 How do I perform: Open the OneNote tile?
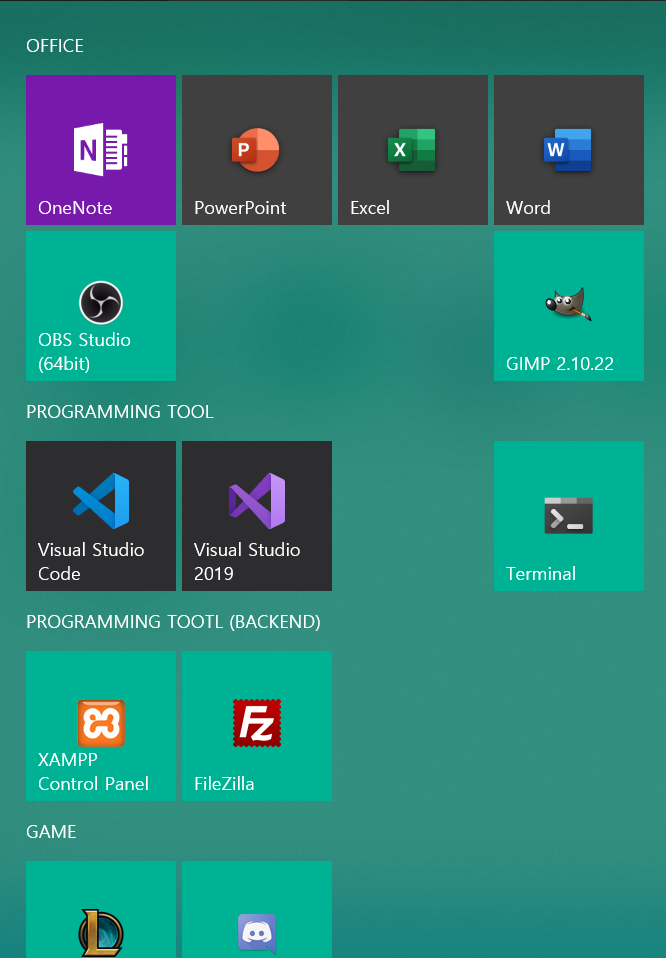coord(101,150)
